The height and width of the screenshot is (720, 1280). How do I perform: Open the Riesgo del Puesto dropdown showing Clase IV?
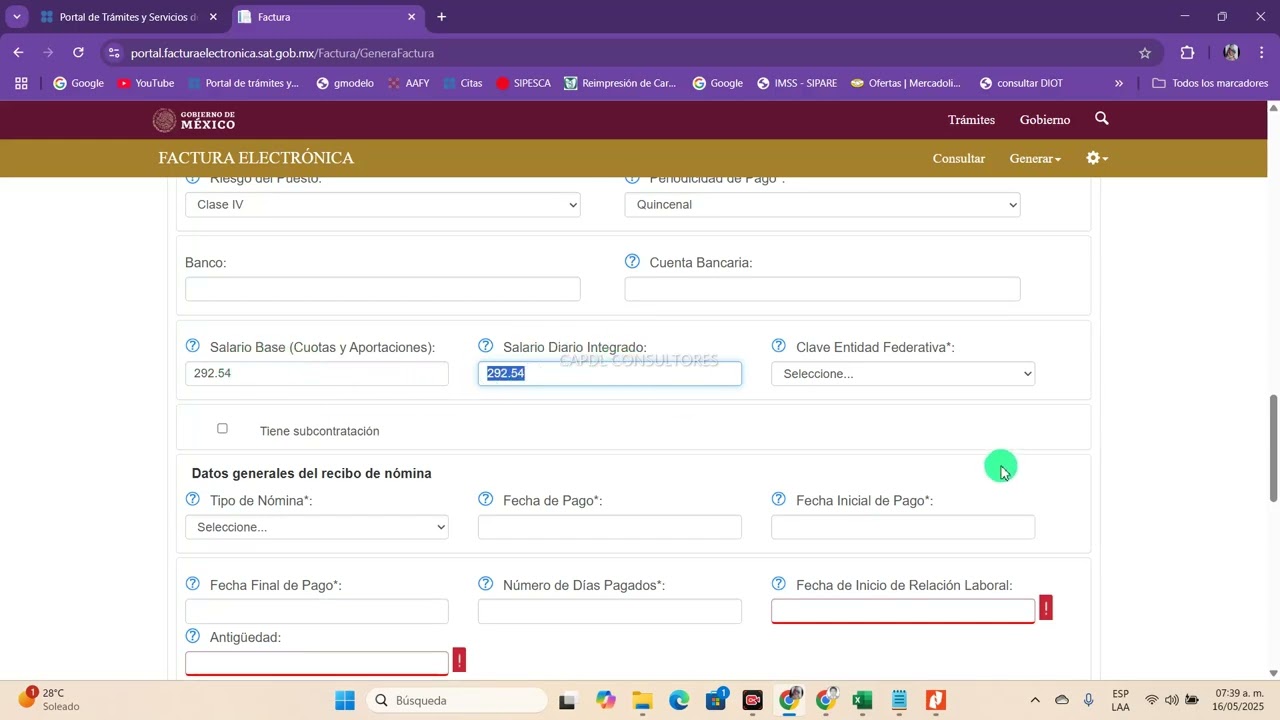pyautogui.click(x=383, y=204)
